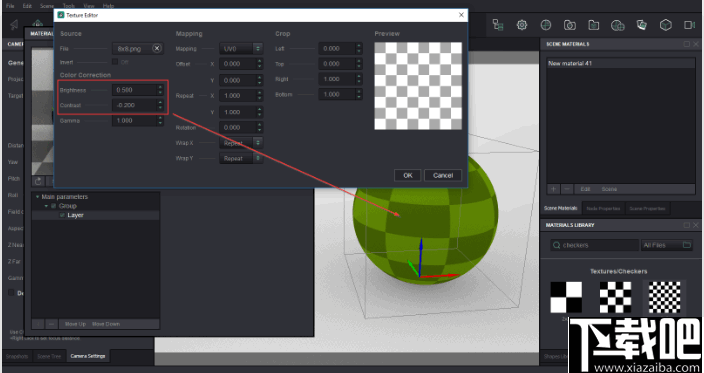Click the stacked images toolbar icon
This screenshot has width=704, height=373.
642,25
